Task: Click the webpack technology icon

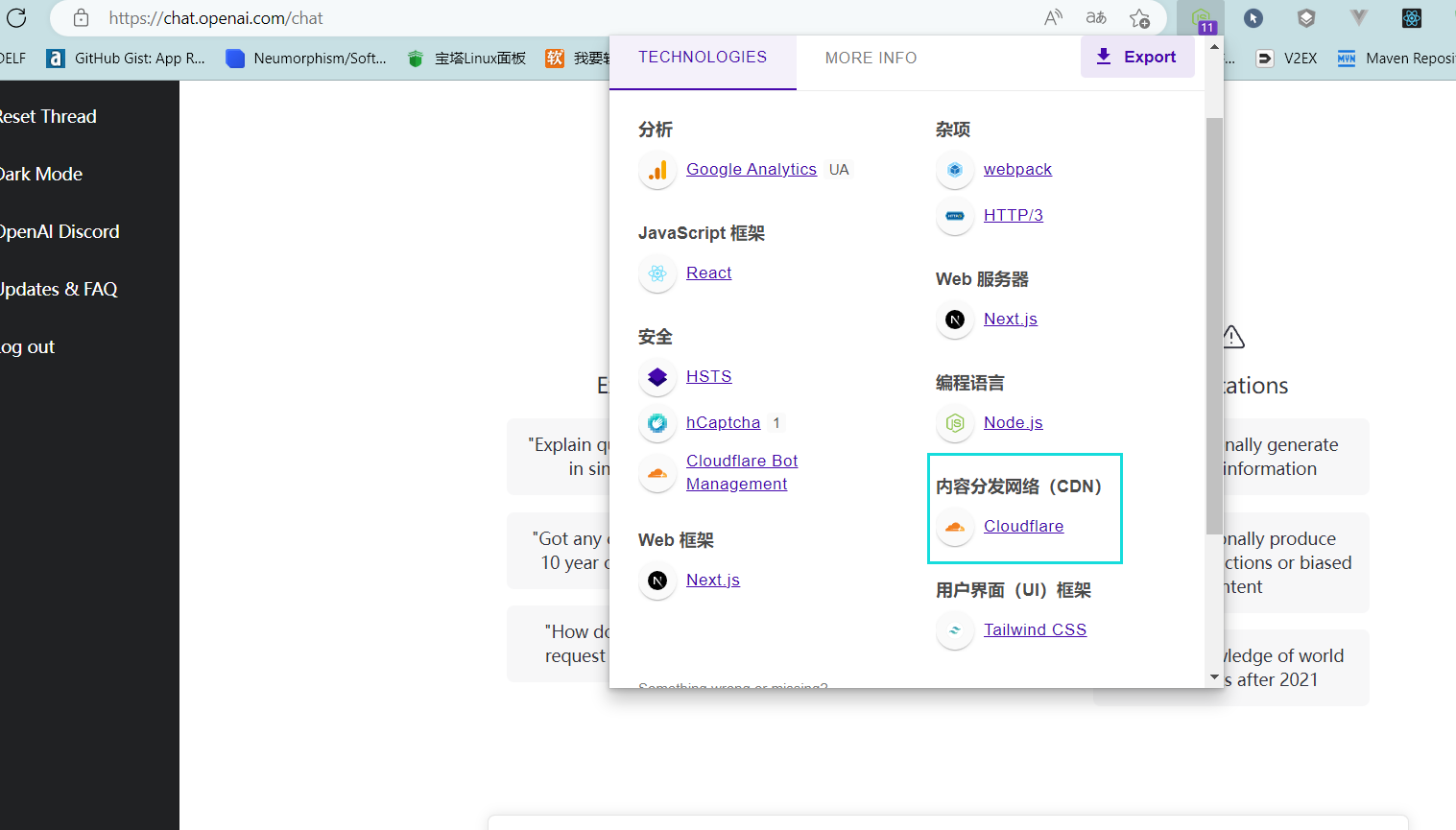Action: pos(954,170)
